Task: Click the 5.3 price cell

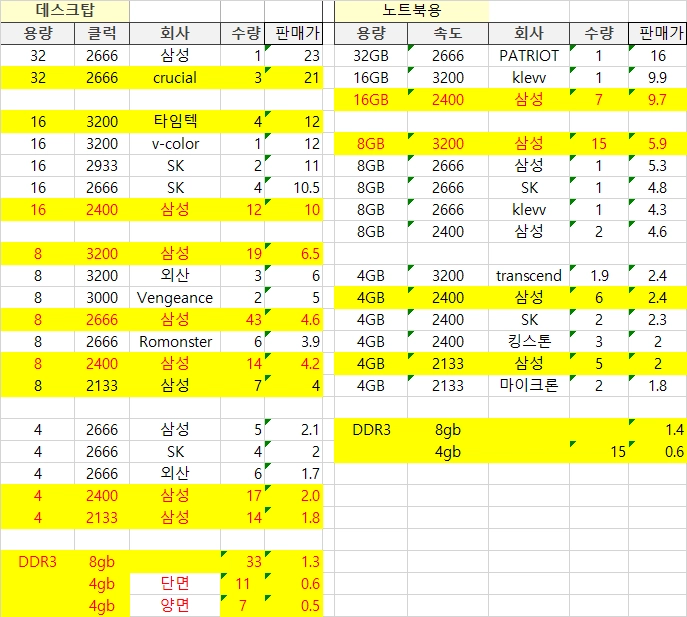Action: point(657,166)
